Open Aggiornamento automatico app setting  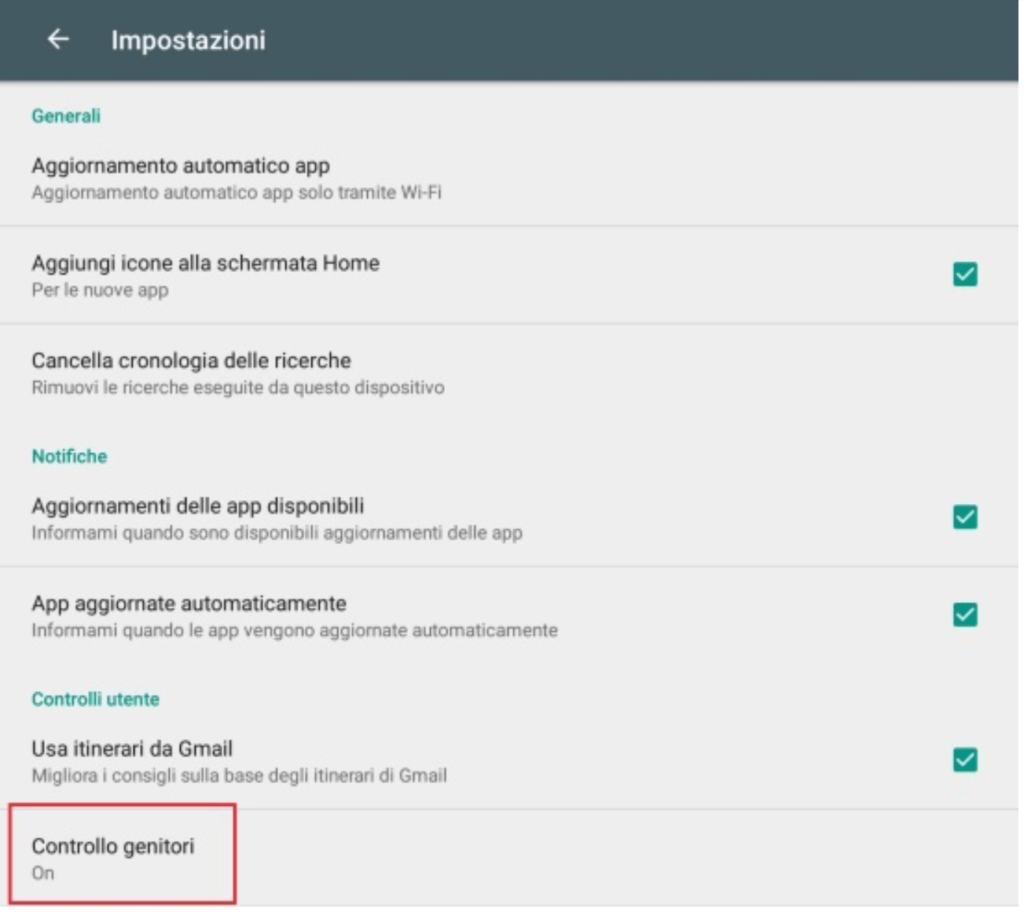coord(509,178)
